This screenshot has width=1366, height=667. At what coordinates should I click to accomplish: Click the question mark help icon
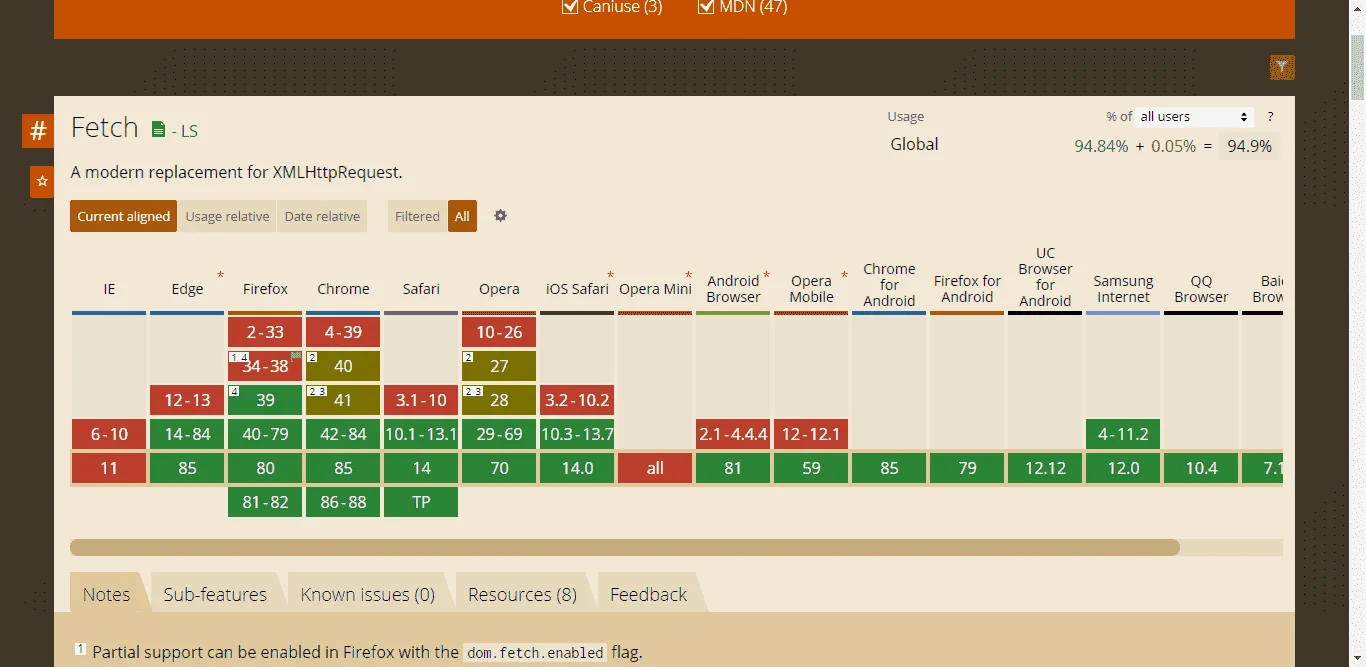coord(1271,117)
